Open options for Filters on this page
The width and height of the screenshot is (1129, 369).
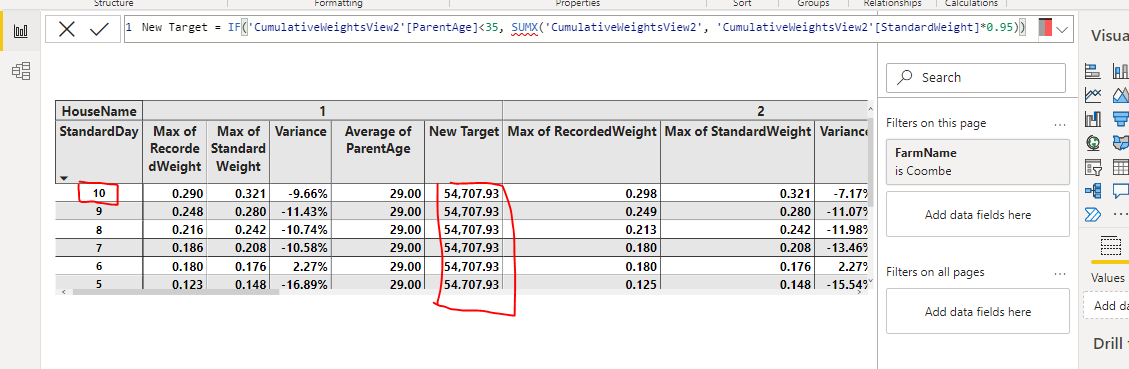1059,124
